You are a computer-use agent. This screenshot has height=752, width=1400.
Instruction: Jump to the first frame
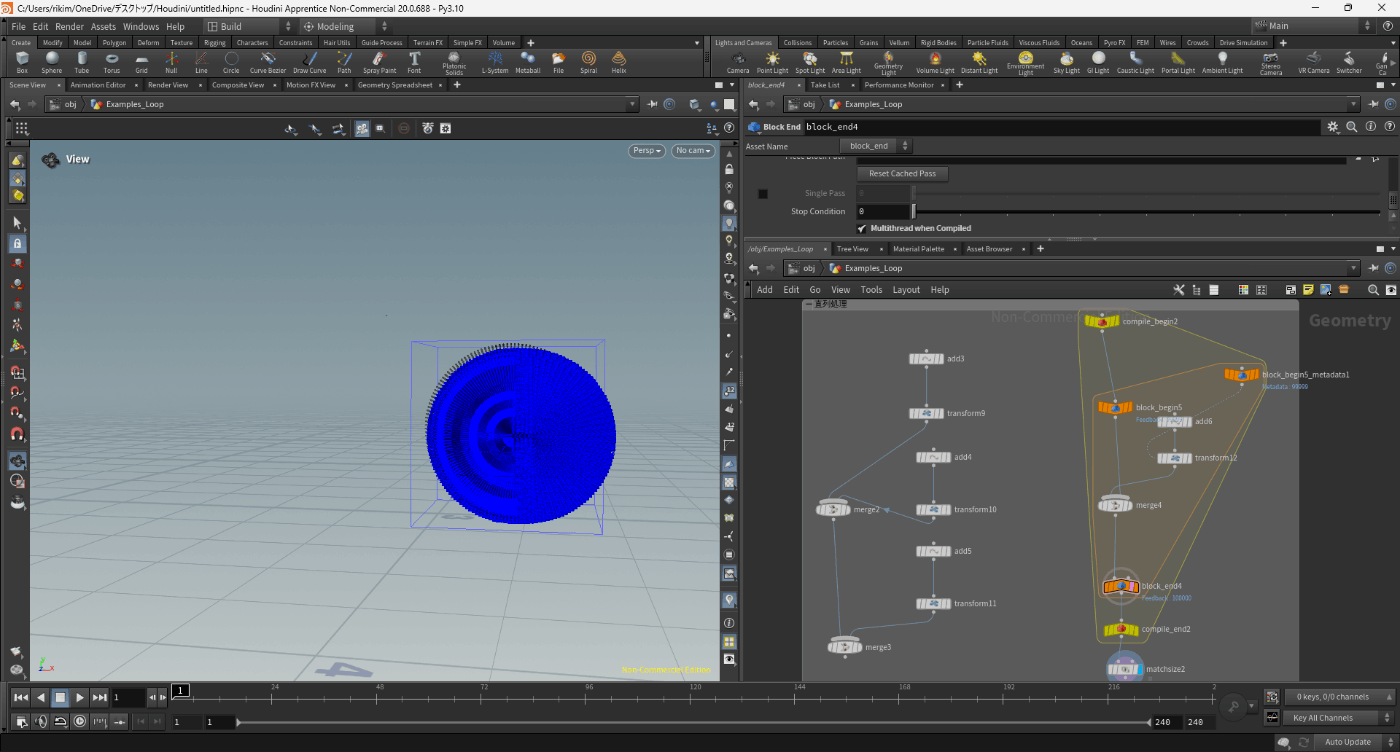coord(20,697)
